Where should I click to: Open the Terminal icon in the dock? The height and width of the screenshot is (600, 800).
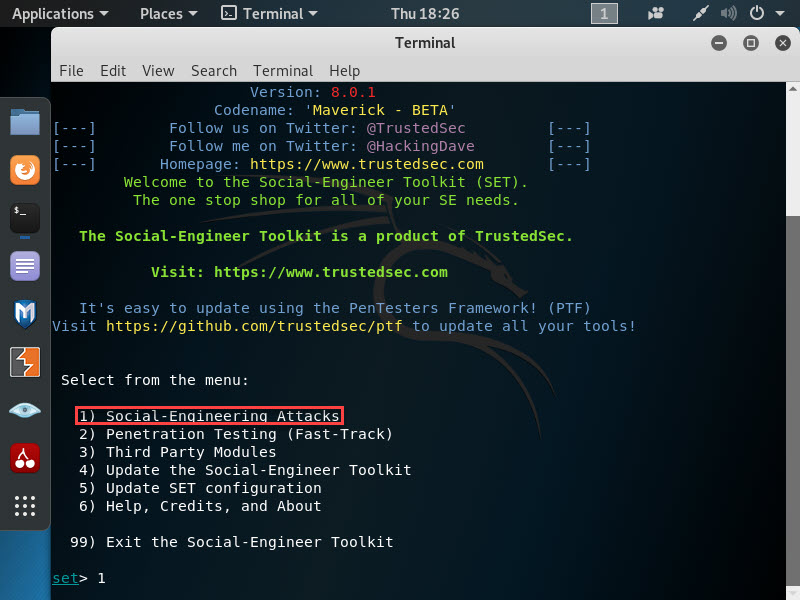tap(24, 218)
